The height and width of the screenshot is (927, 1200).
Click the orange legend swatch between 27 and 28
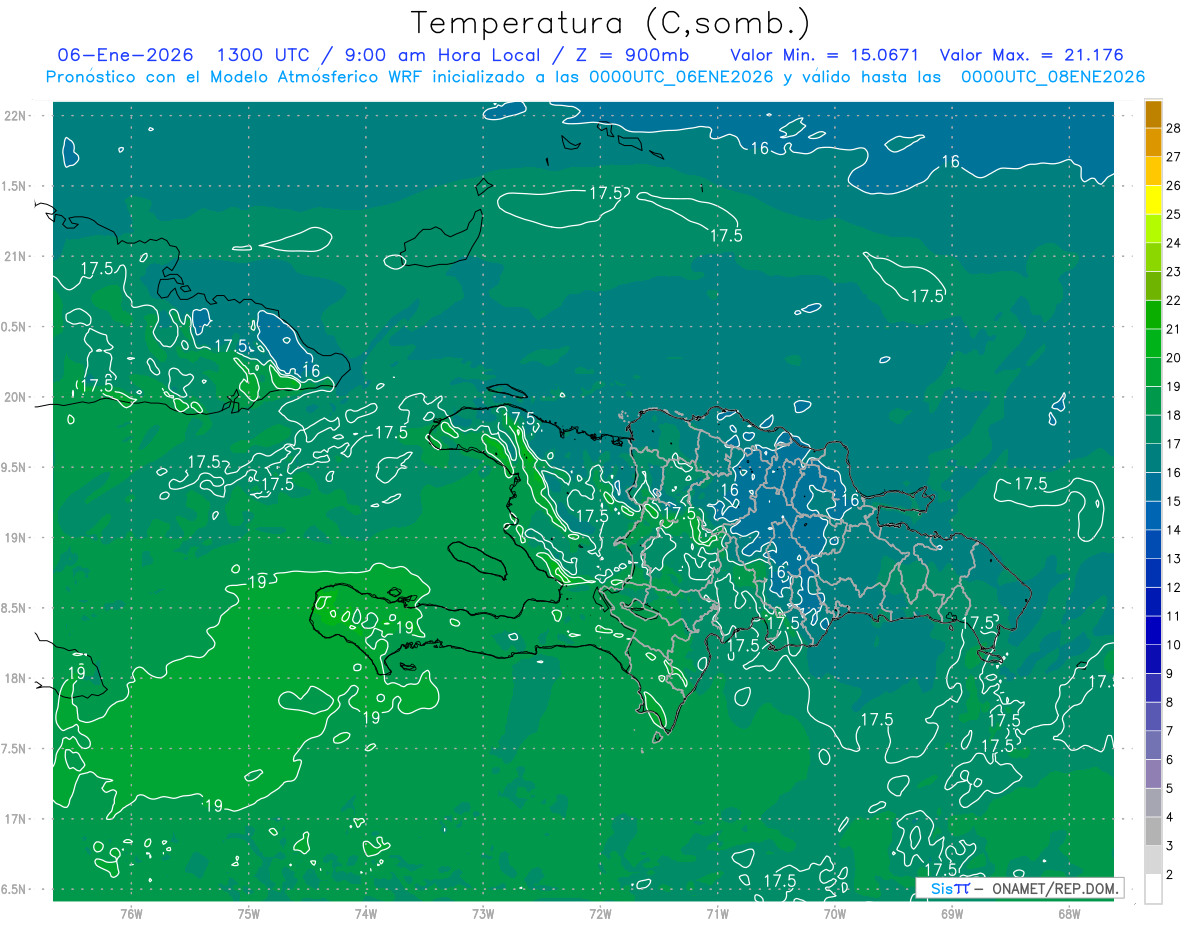[1153, 141]
